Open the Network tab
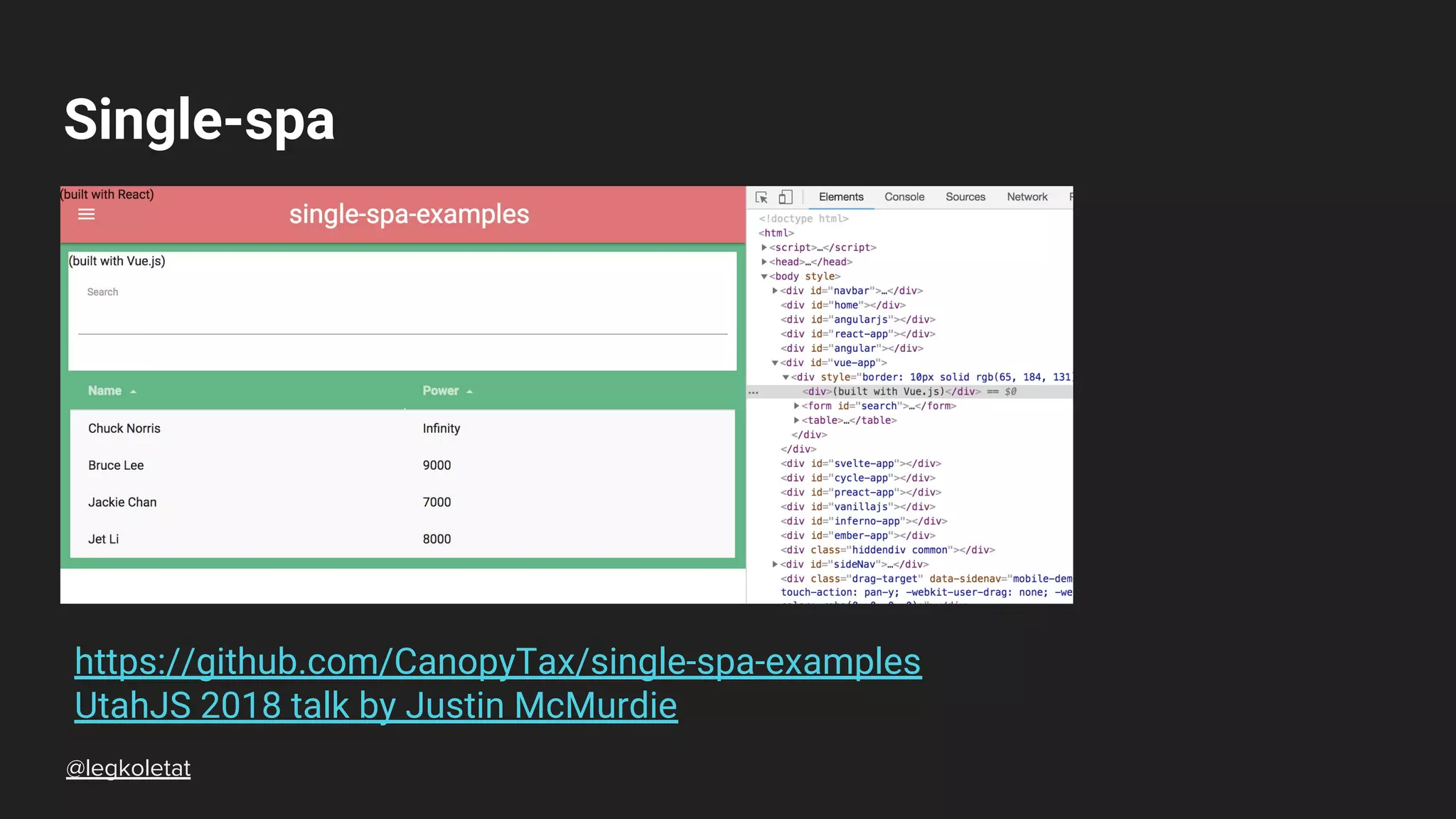The image size is (1456, 819). pyautogui.click(x=1027, y=197)
